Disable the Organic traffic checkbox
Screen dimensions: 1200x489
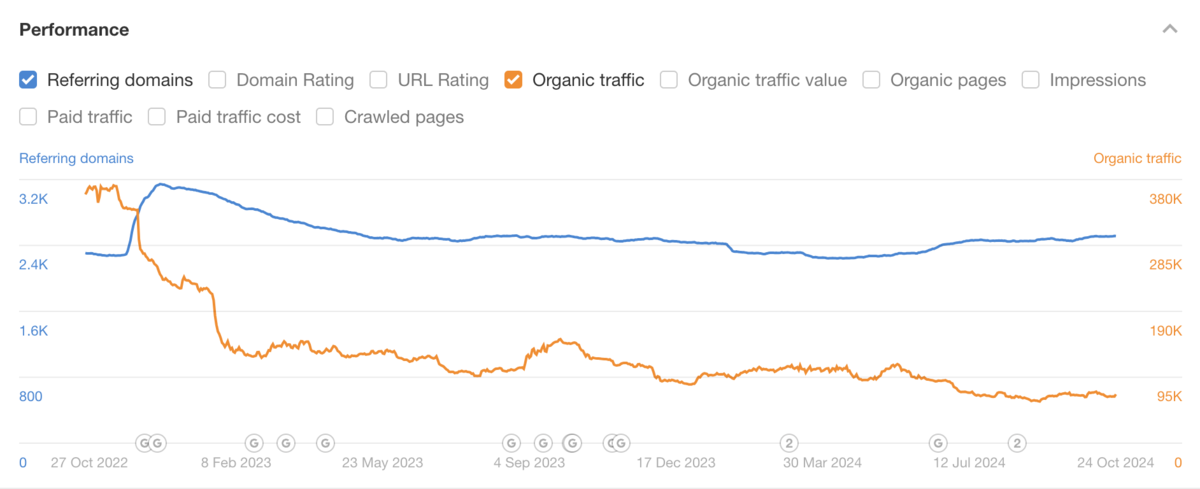pos(514,80)
